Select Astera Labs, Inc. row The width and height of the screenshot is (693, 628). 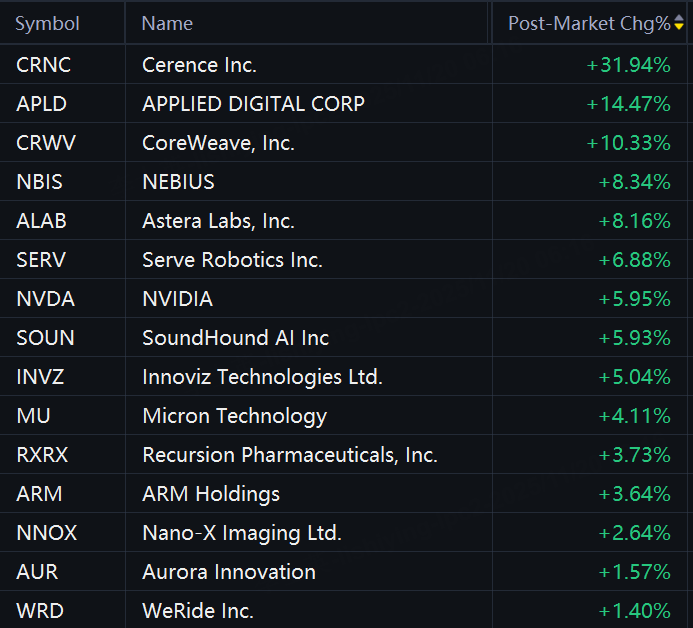click(x=219, y=221)
